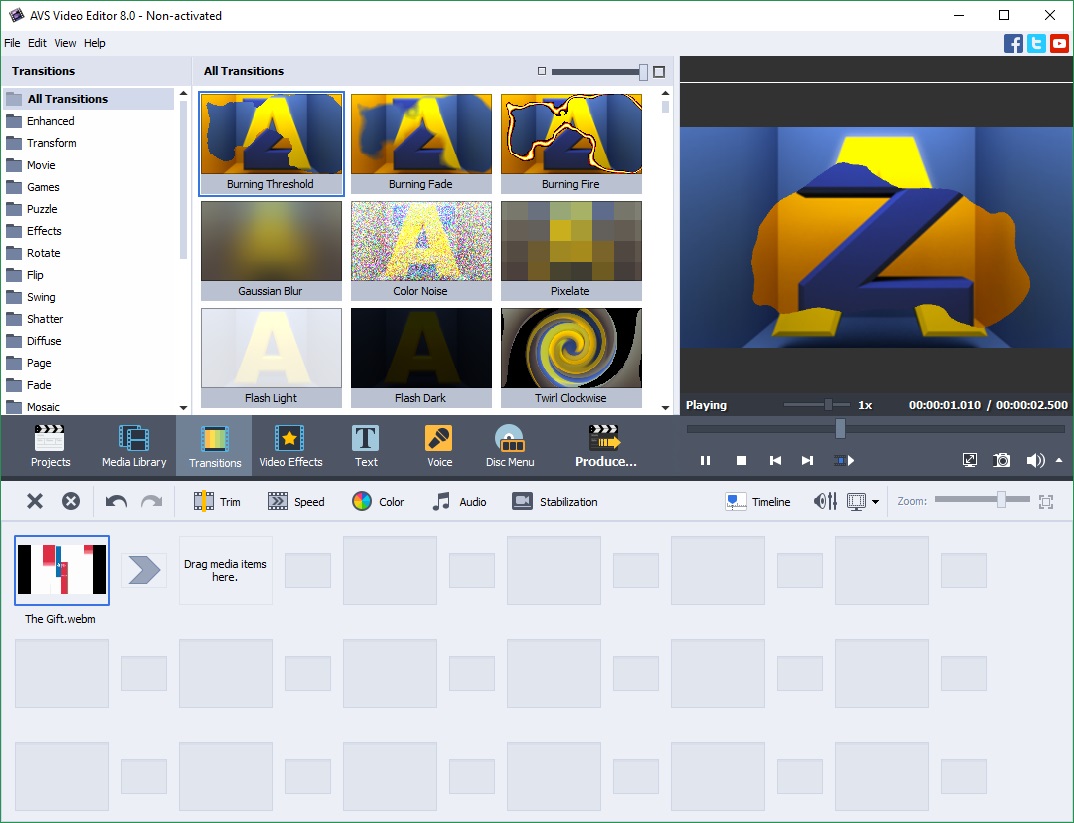Mute the preview volume
1074x823 pixels.
coord(1035,460)
